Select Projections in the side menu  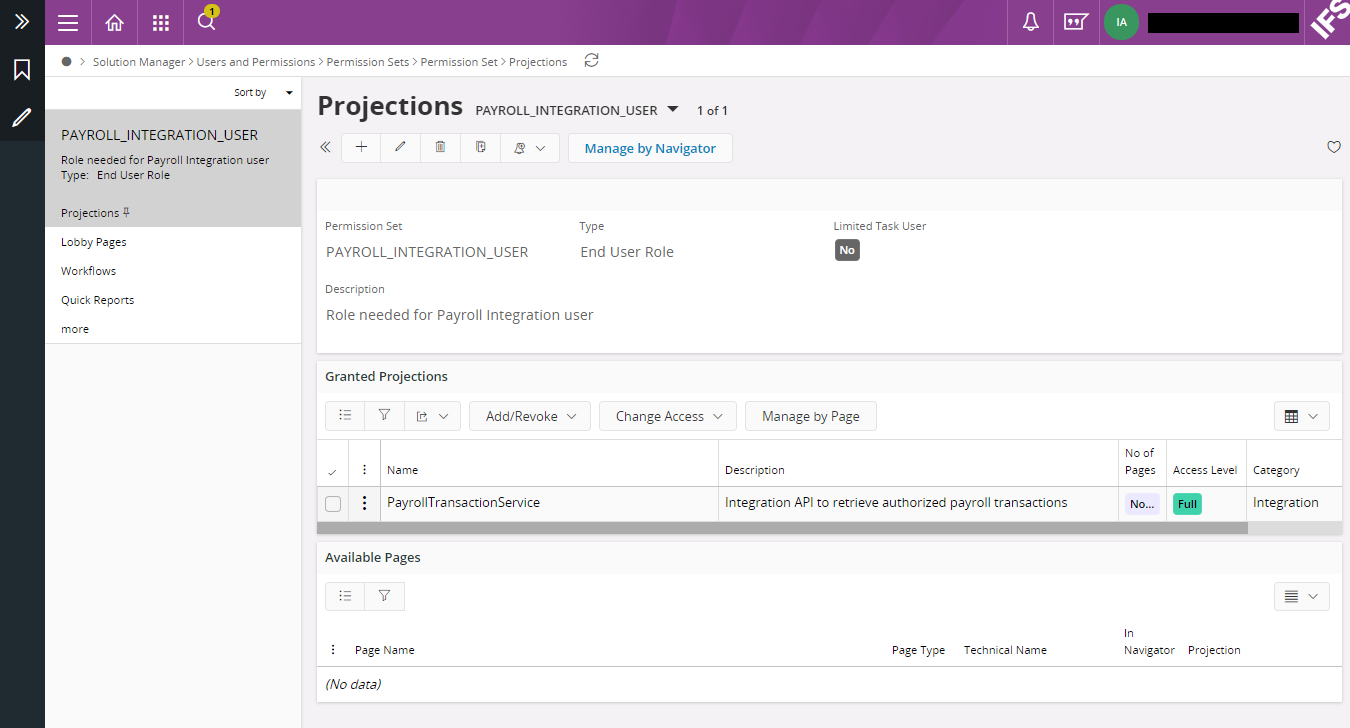tap(90, 213)
